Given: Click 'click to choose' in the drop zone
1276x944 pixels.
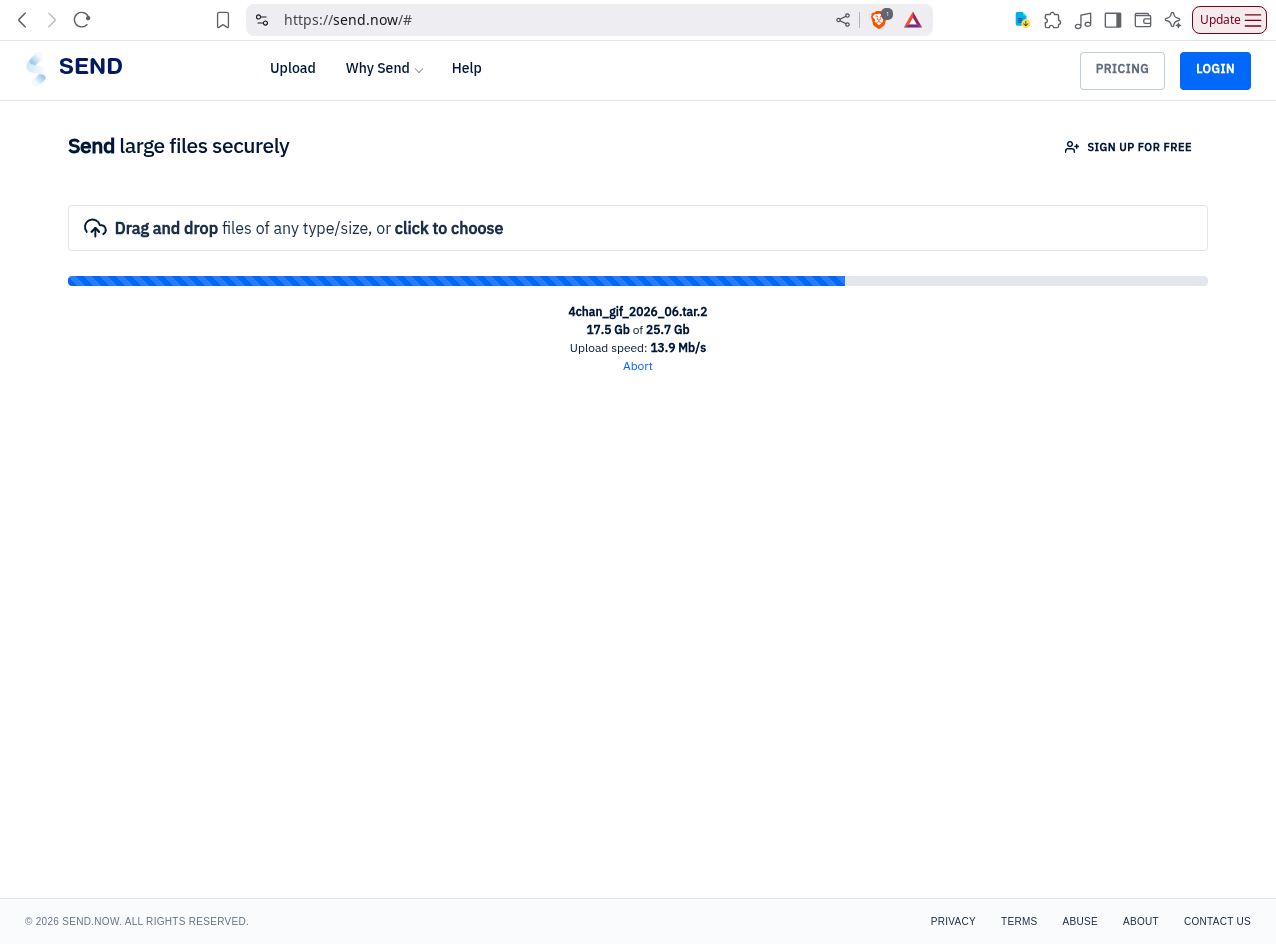Looking at the screenshot, I should (449, 228).
